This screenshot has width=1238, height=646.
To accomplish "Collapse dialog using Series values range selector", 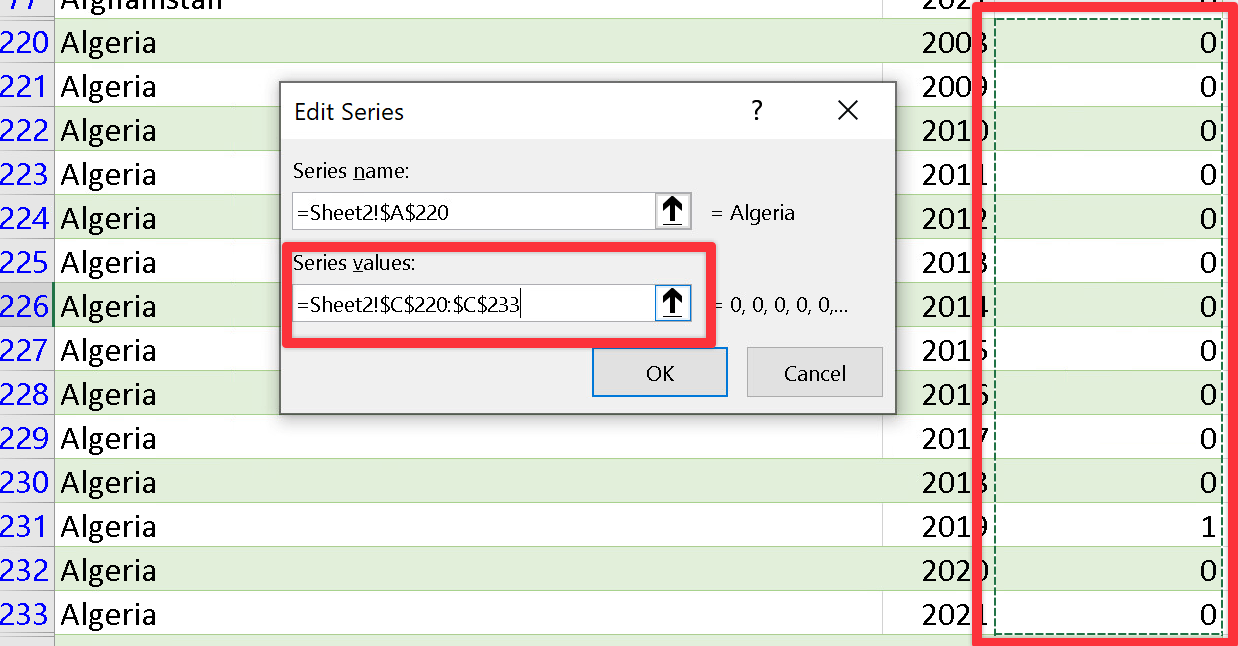I will (x=673, y=303).
